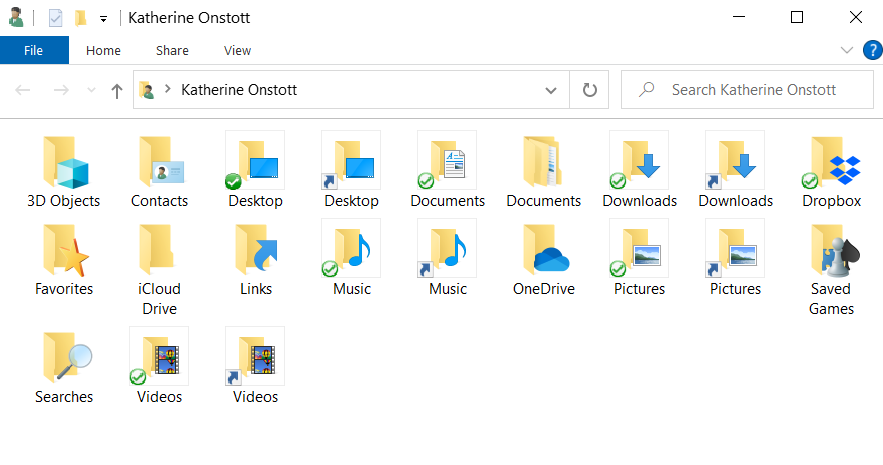883x465 pixels.
Task: Open the iCloud Drive folder
Action: (x=159, y=269)
